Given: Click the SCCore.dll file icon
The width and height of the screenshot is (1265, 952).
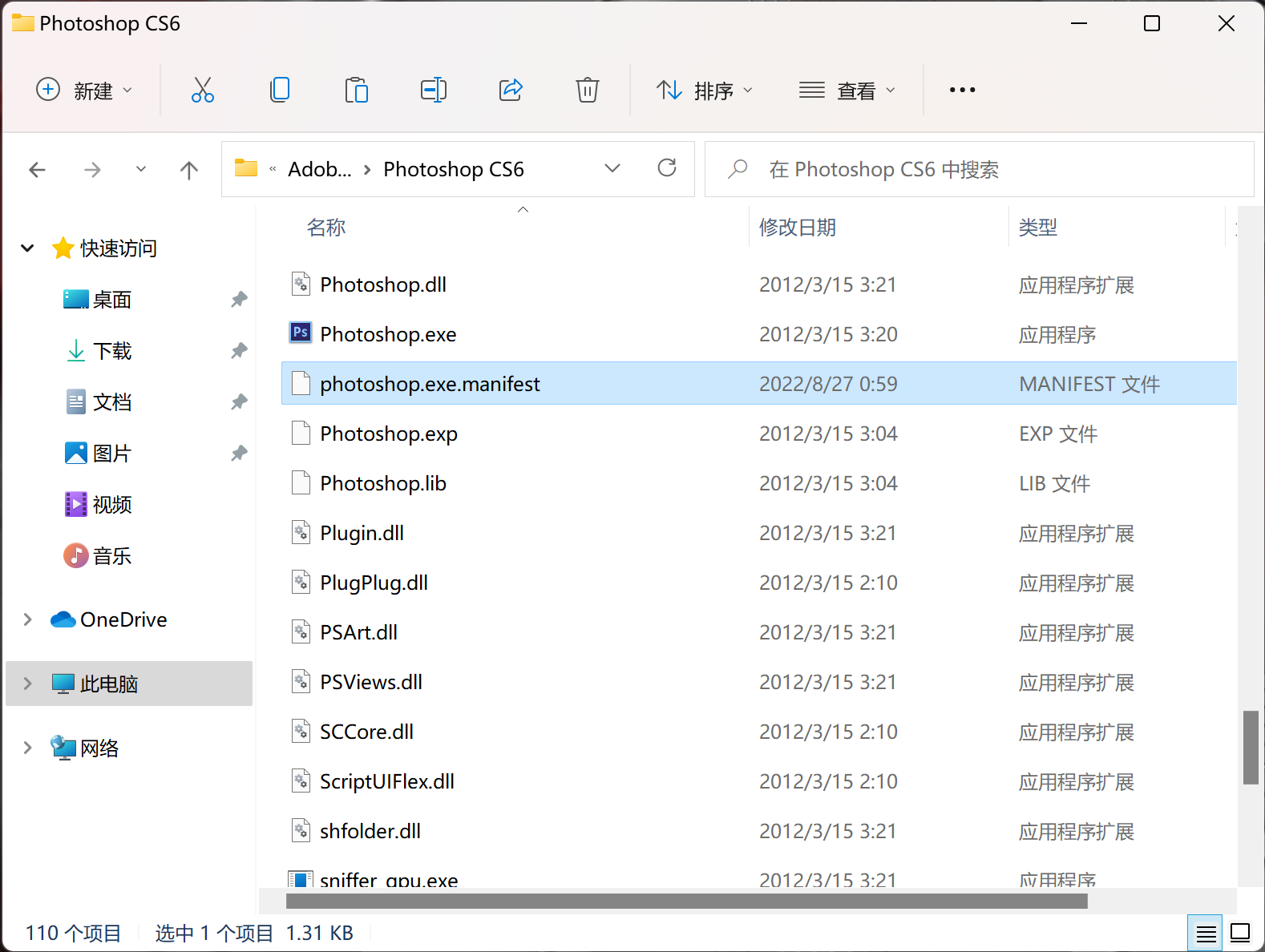Looking at the screenshot, I should point(301,731).
